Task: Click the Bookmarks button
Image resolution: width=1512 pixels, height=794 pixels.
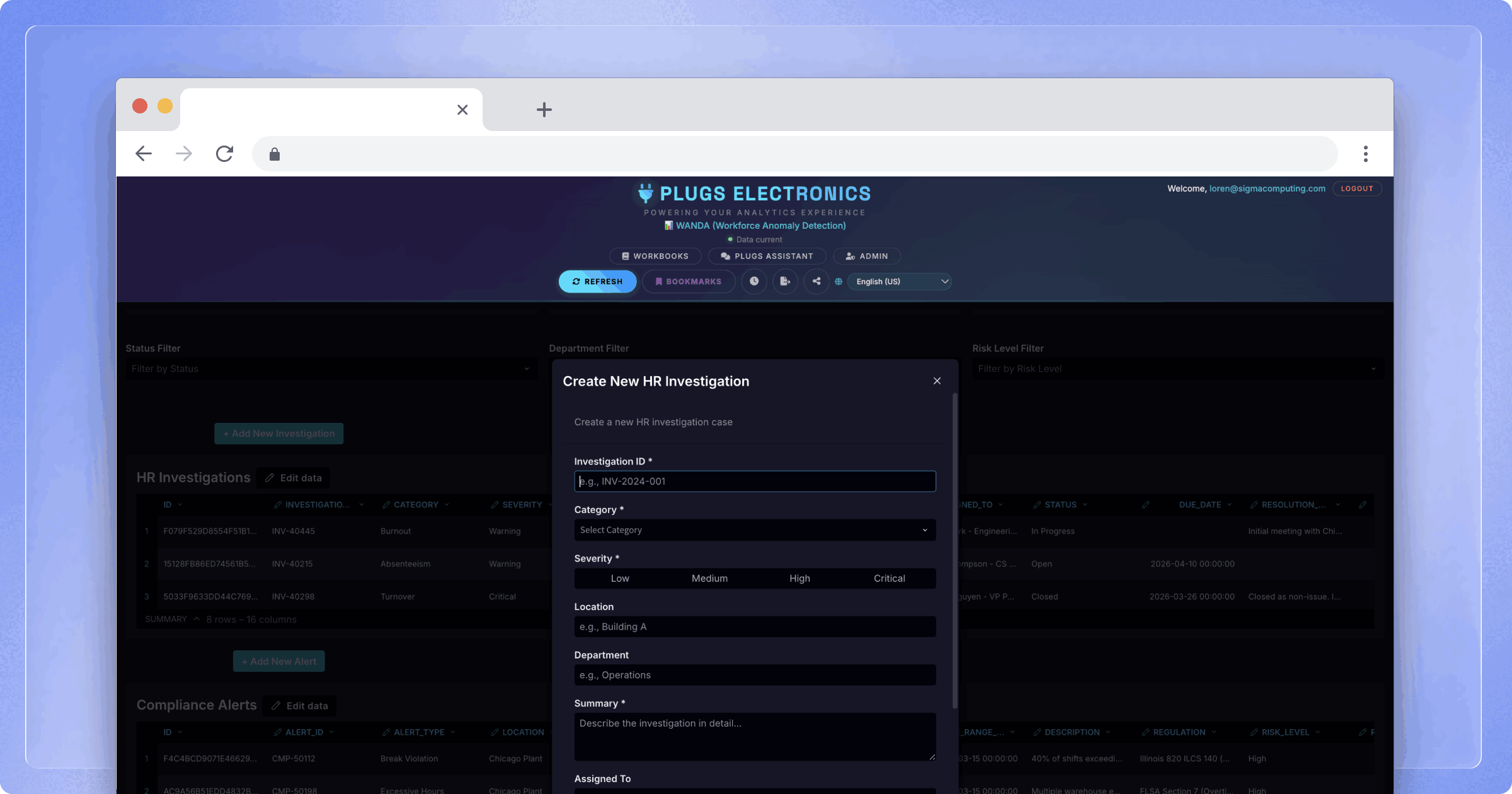Action: 688,281
